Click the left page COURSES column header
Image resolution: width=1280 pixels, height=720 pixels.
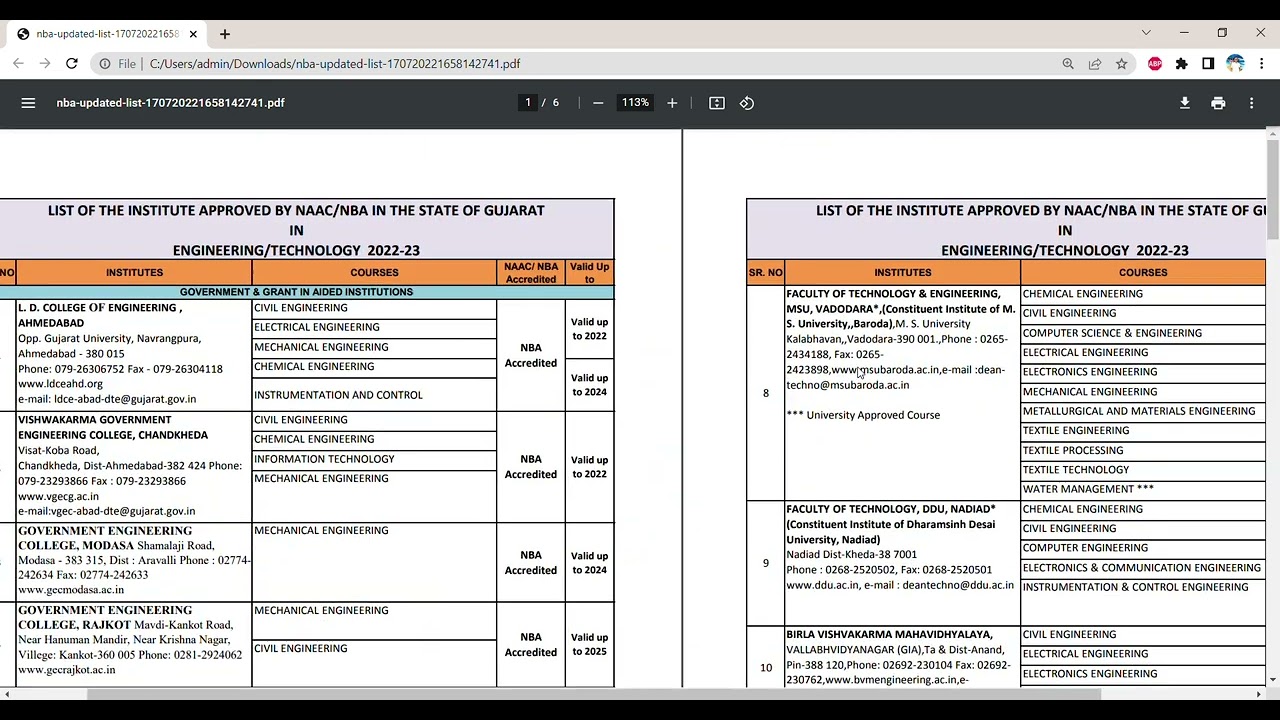(x=374, y=272)
